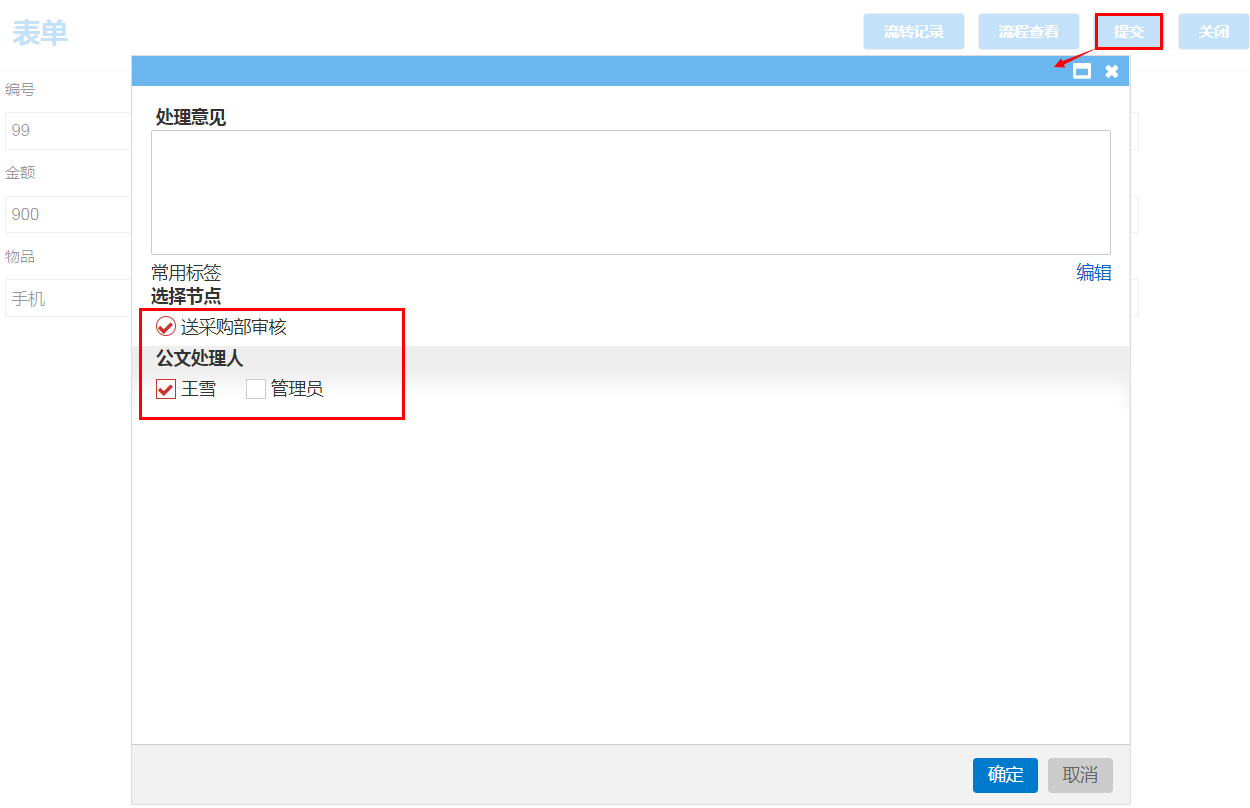Image resolution: width=1250 pixels, height=808 pixels.
Task: Close the dialog with the X icon
Action: coord(1111,71)
